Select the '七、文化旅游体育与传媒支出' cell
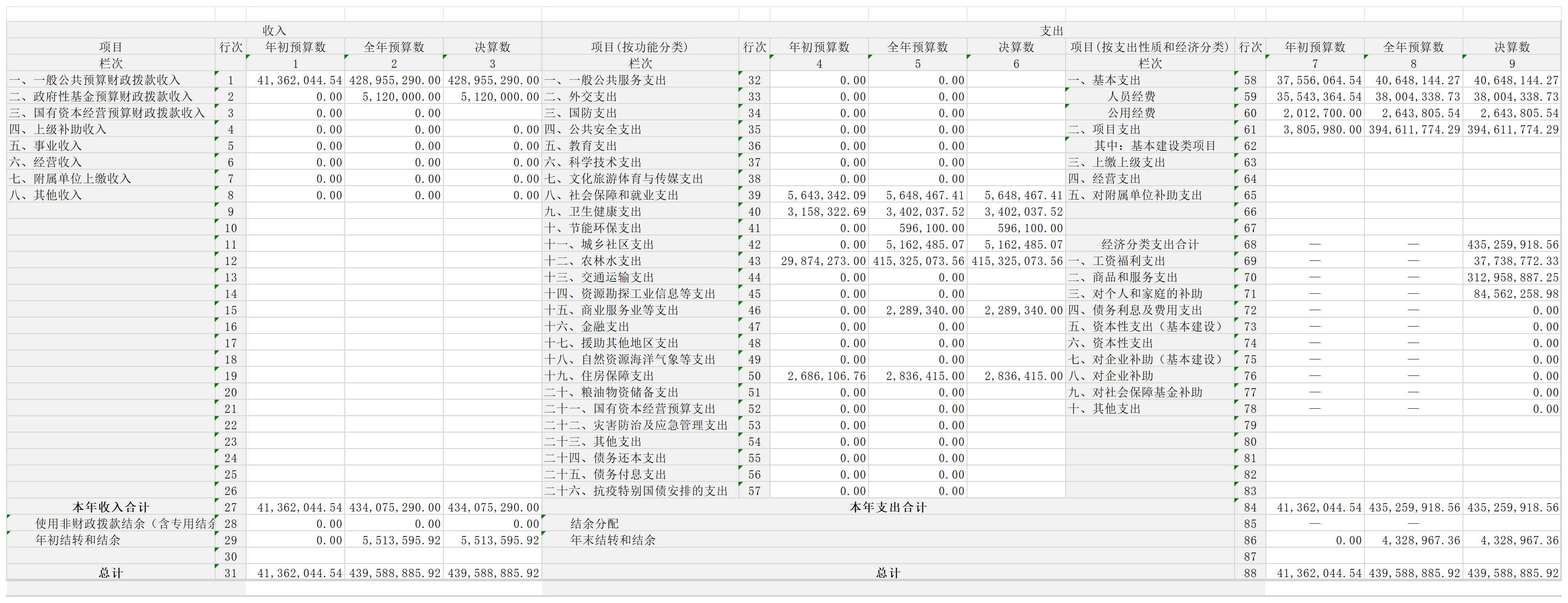Image resolution: width=1568 pixels, height=603 pixels. tap(640, 178)
